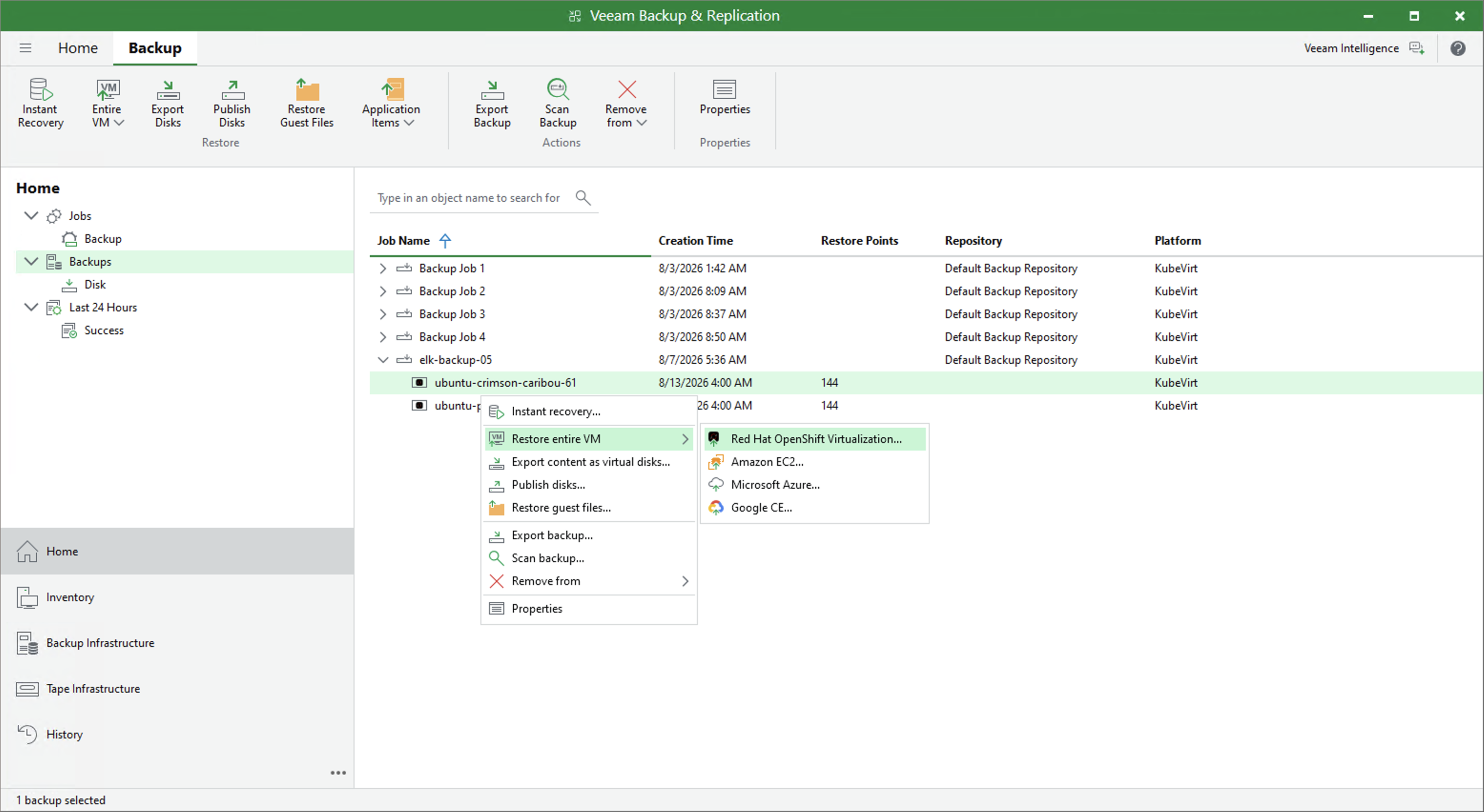Open History view from the sidebar
The width and height of the screenshot is (1484, 812).
tap(177, 734)
